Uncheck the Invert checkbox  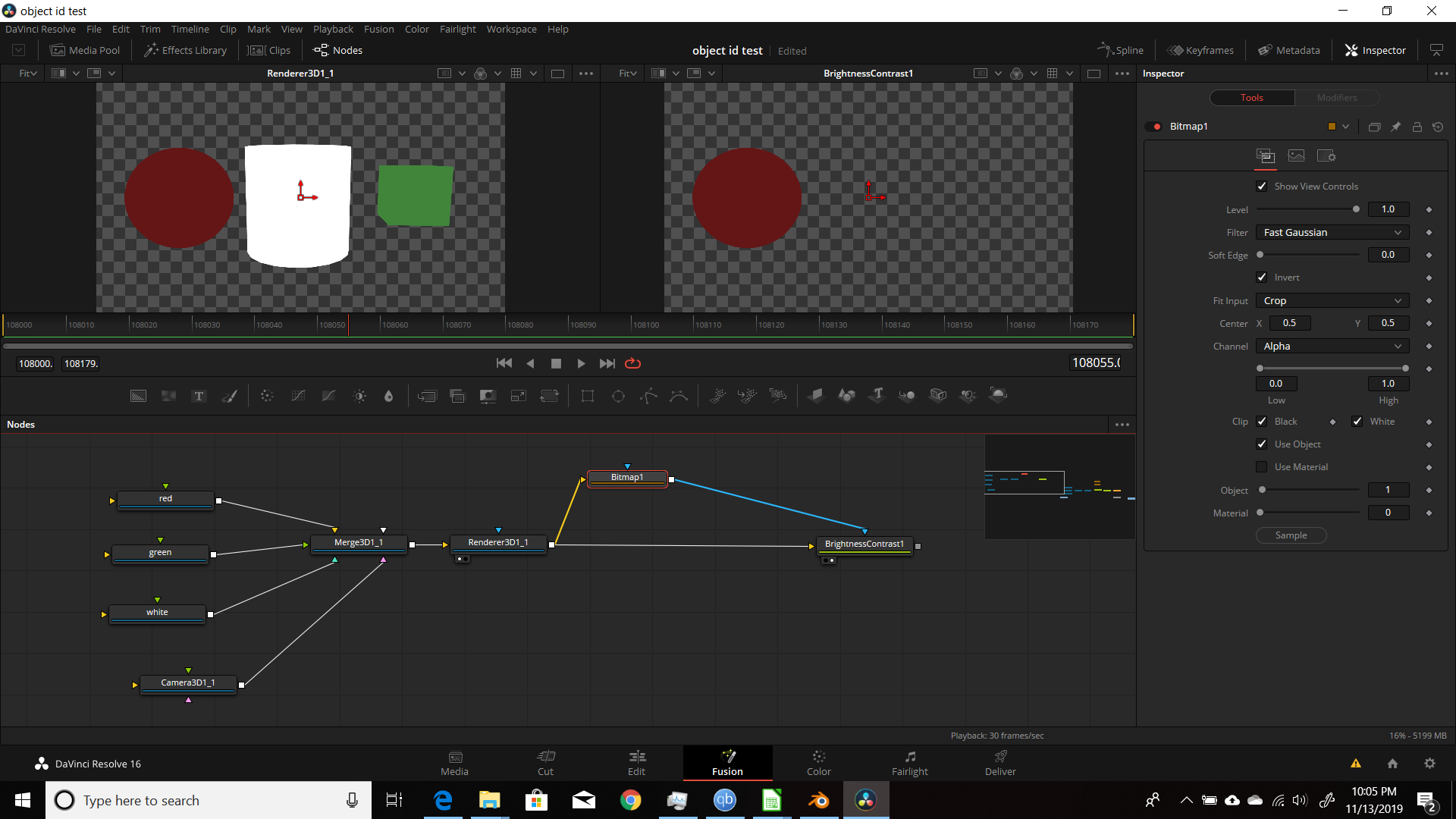coord(1262,278)
